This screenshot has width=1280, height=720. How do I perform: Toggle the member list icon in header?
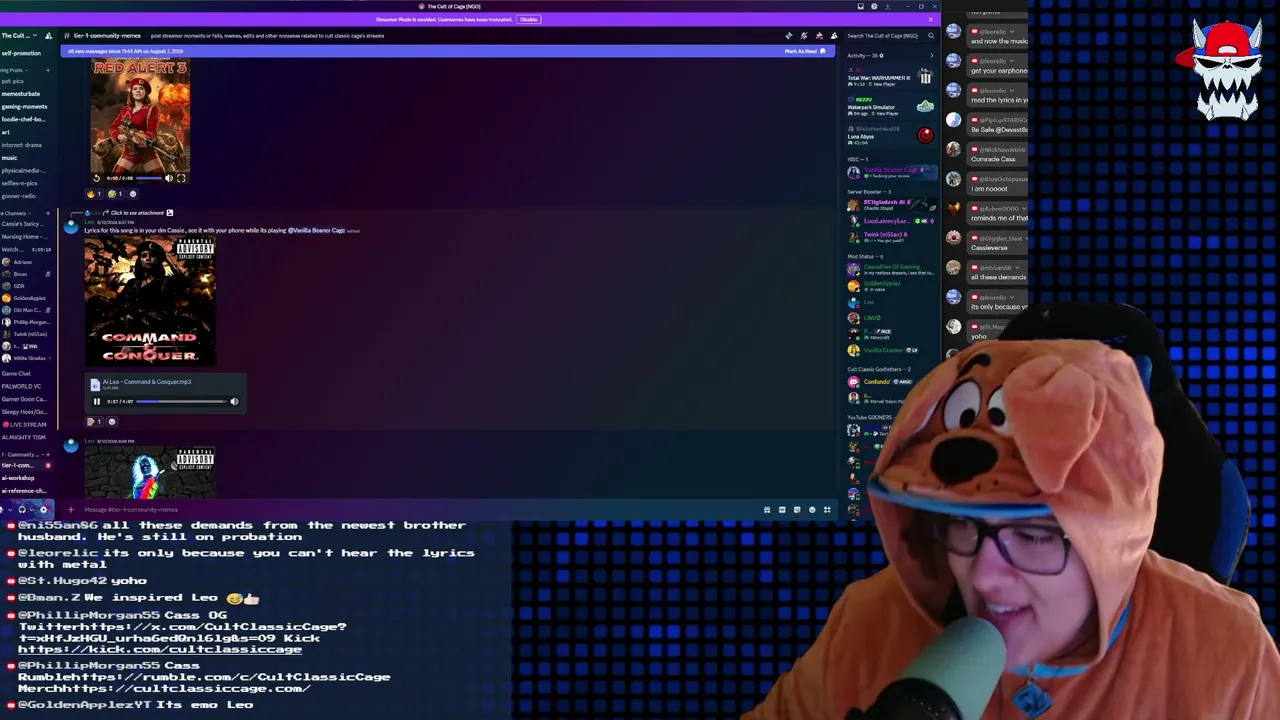point(834,36)
